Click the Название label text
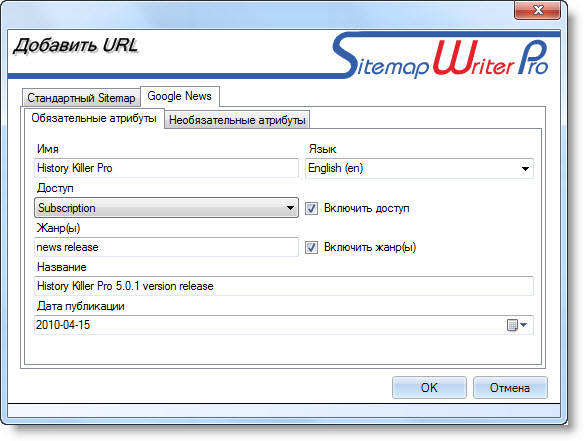This screenshot has height=441, width=584. (62, 267)
